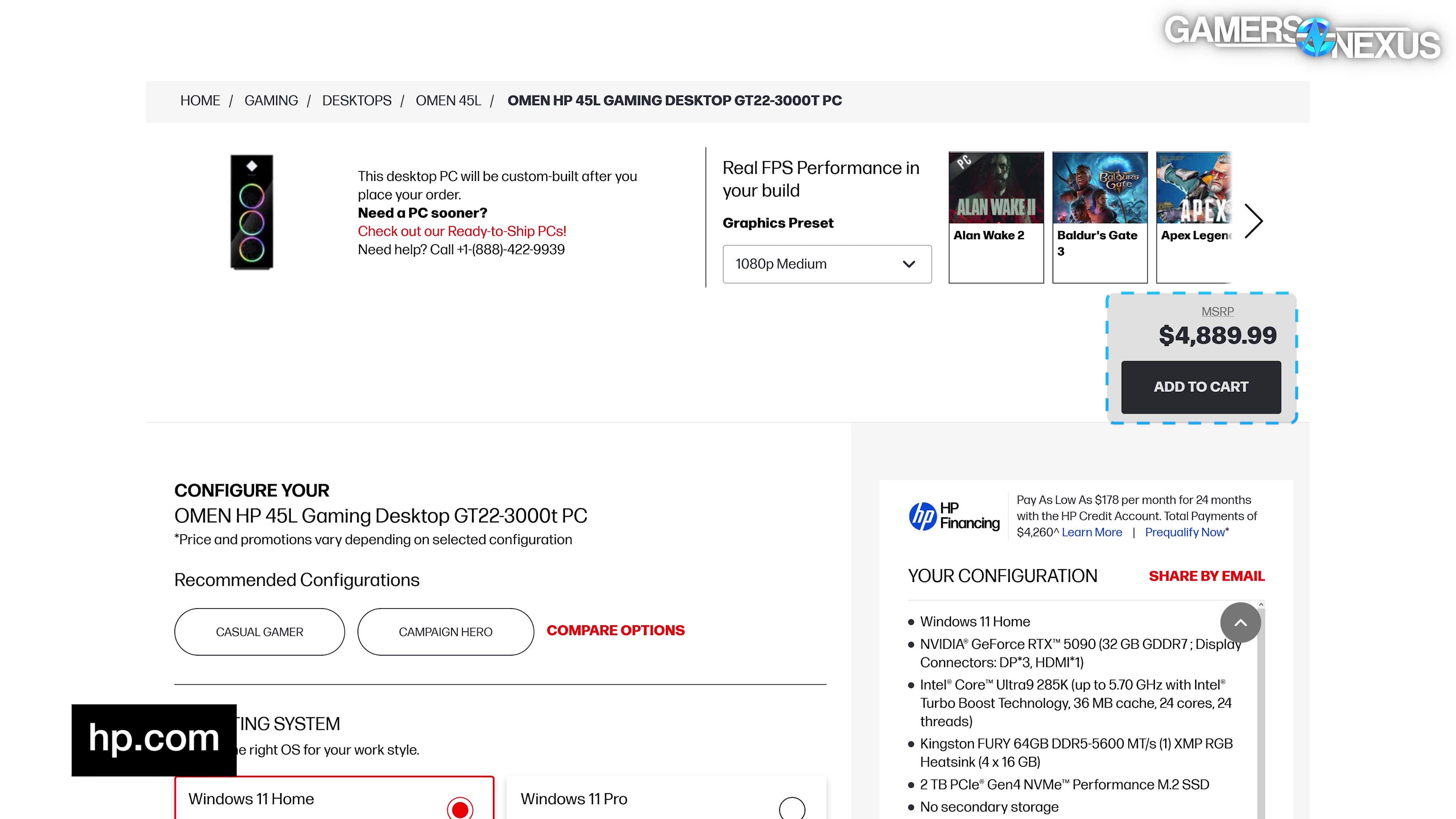Select the Windows 11 Home radio button
Screen dimensions: 1456x819
[460, 810]
